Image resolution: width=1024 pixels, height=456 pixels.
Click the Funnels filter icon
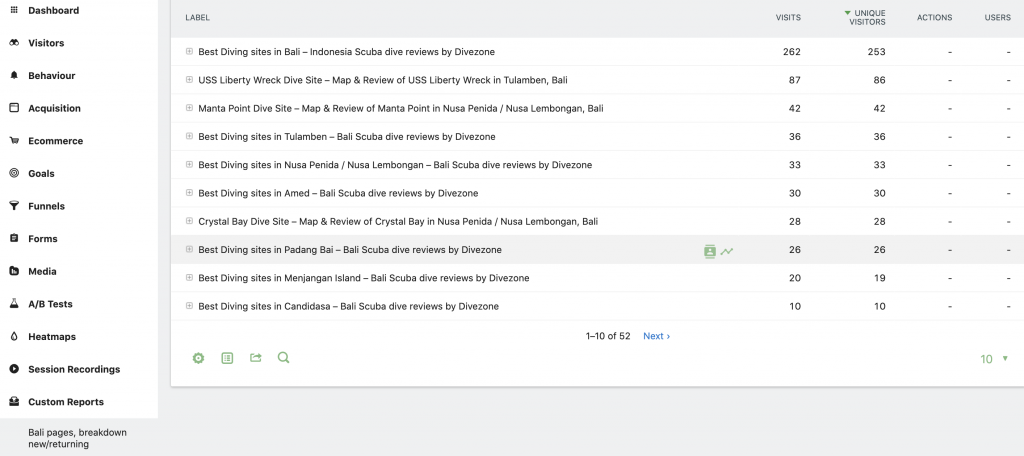(x=14, y=206)
